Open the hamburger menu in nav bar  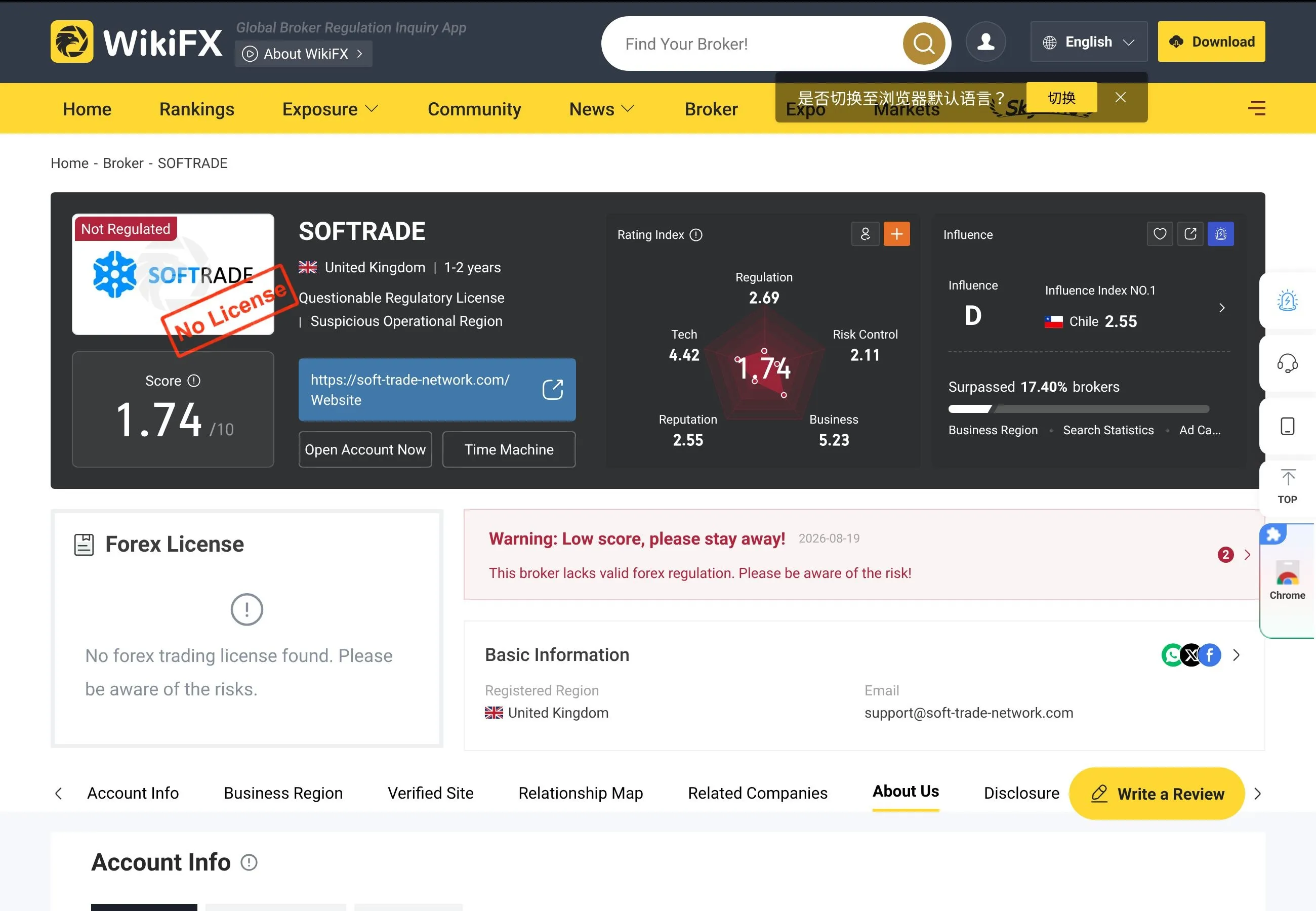coord(1257,108)
